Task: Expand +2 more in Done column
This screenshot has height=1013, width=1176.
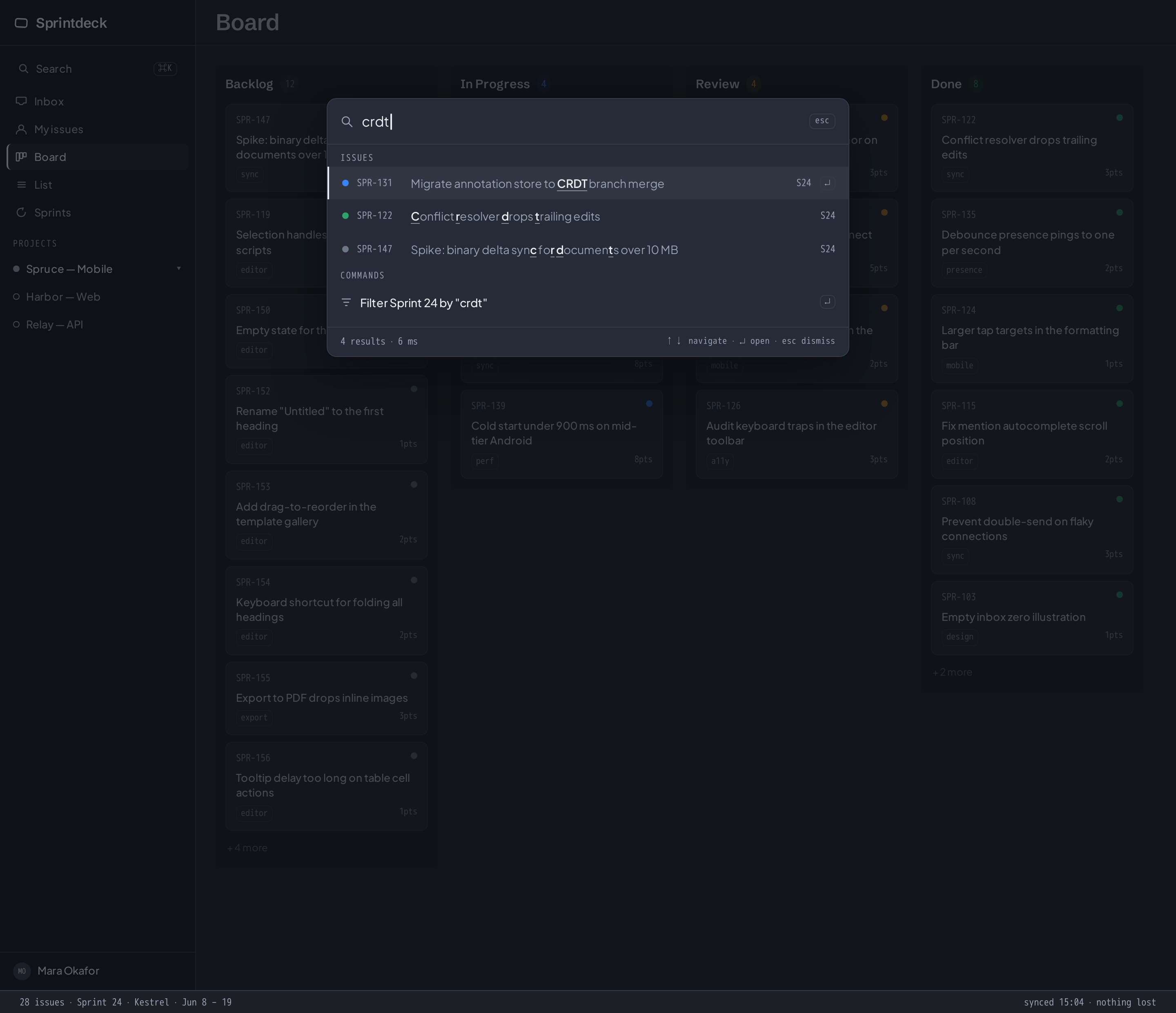Action: pos(952,672)
